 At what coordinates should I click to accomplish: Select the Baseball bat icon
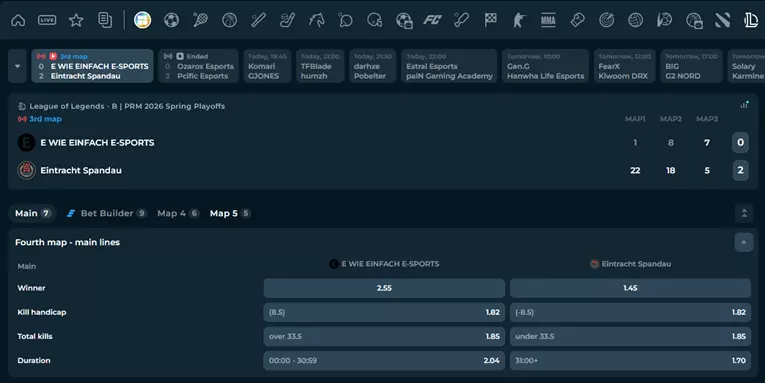pos(259,20)
